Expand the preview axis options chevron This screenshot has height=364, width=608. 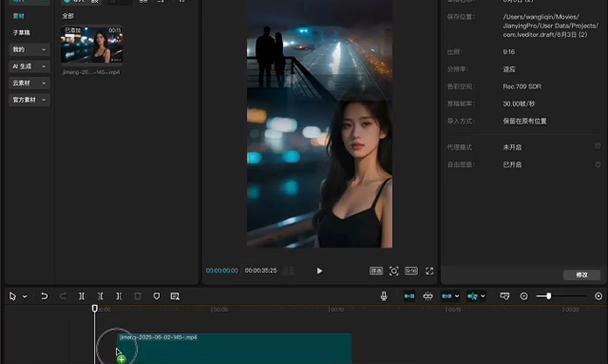tap(483, 296)
